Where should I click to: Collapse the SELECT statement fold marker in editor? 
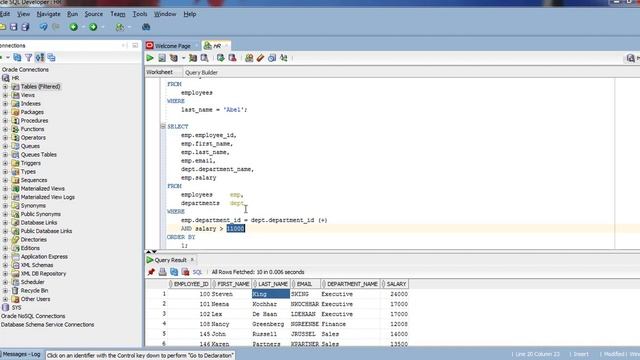coord(163,127)
